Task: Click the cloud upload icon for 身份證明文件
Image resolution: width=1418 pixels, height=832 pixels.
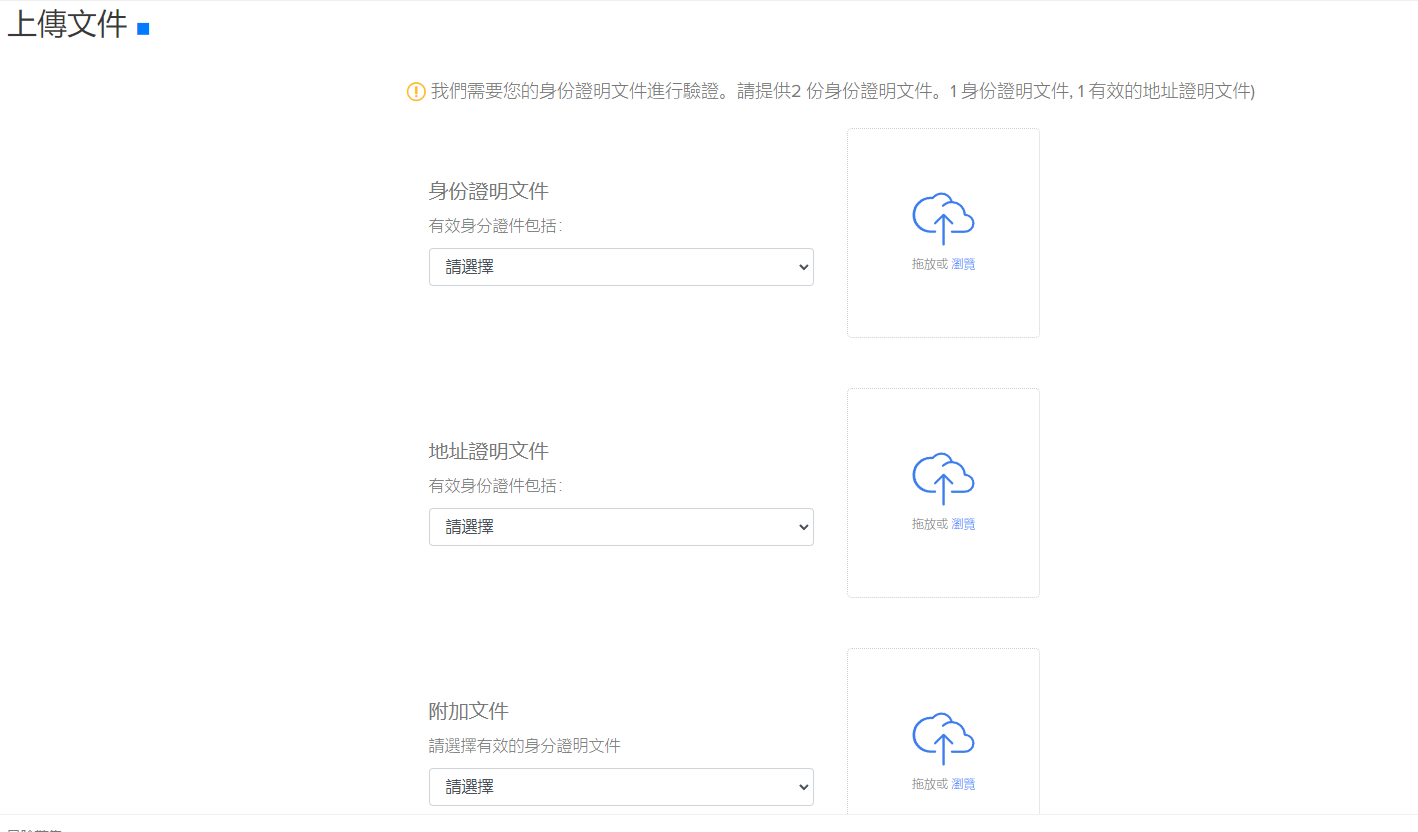Action: pyautogui.click(x=943, y=218)
